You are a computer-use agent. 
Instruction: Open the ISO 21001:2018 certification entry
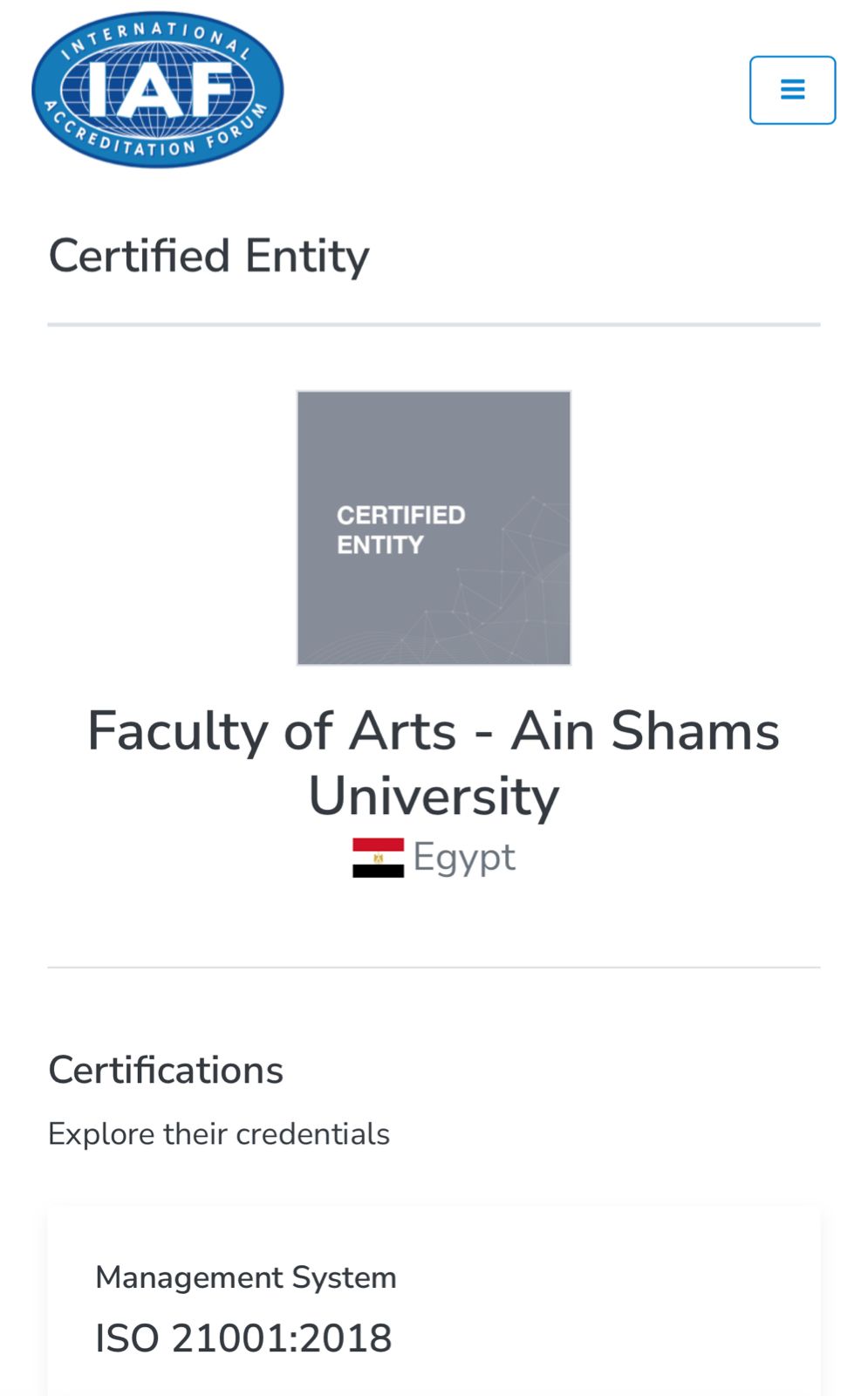click(243, 1338)
